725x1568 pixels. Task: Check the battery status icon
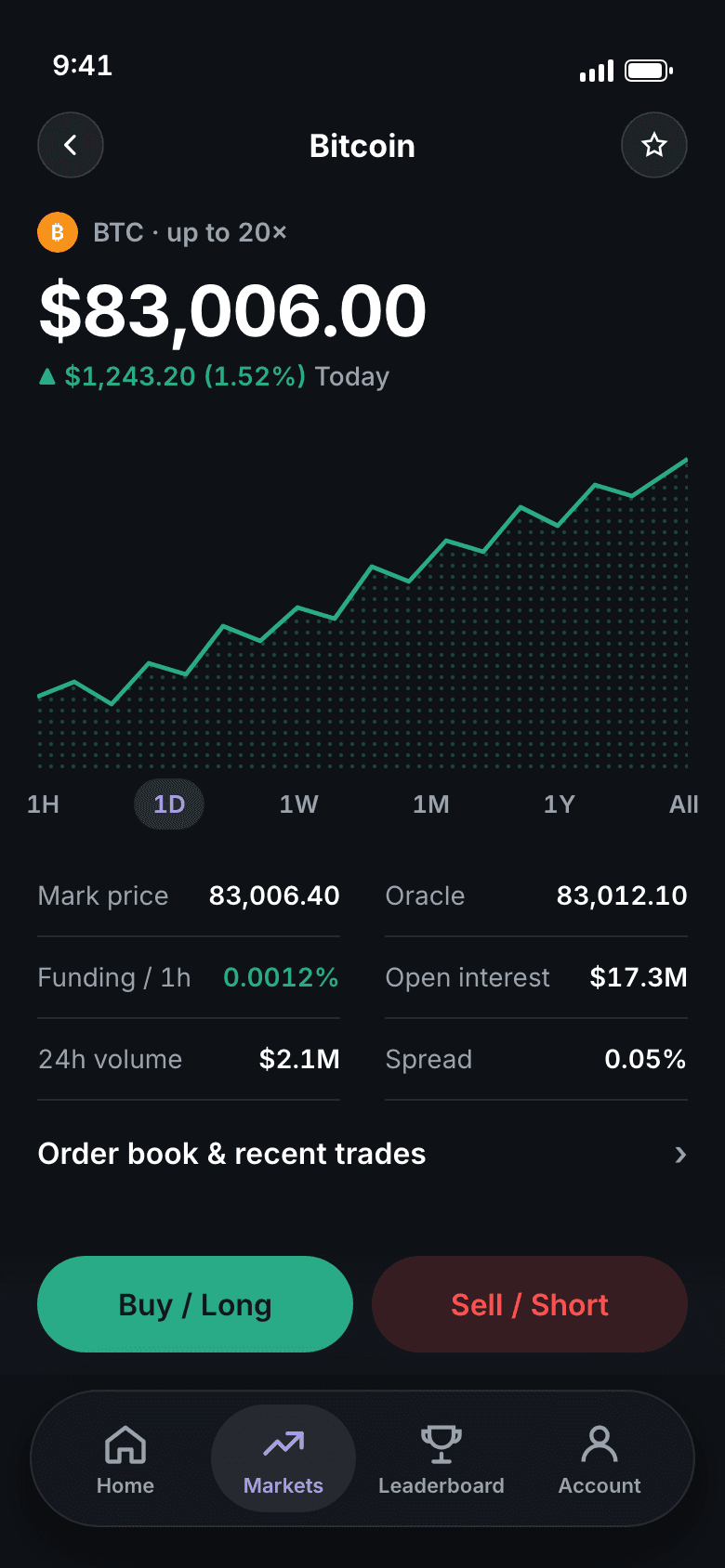pos(649,71)
